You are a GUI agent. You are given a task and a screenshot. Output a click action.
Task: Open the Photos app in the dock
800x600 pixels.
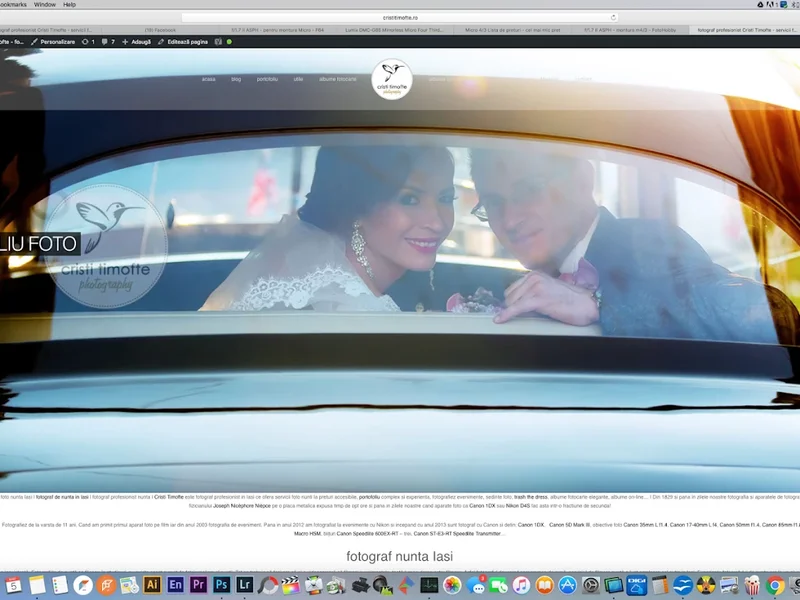click(452, 585)
